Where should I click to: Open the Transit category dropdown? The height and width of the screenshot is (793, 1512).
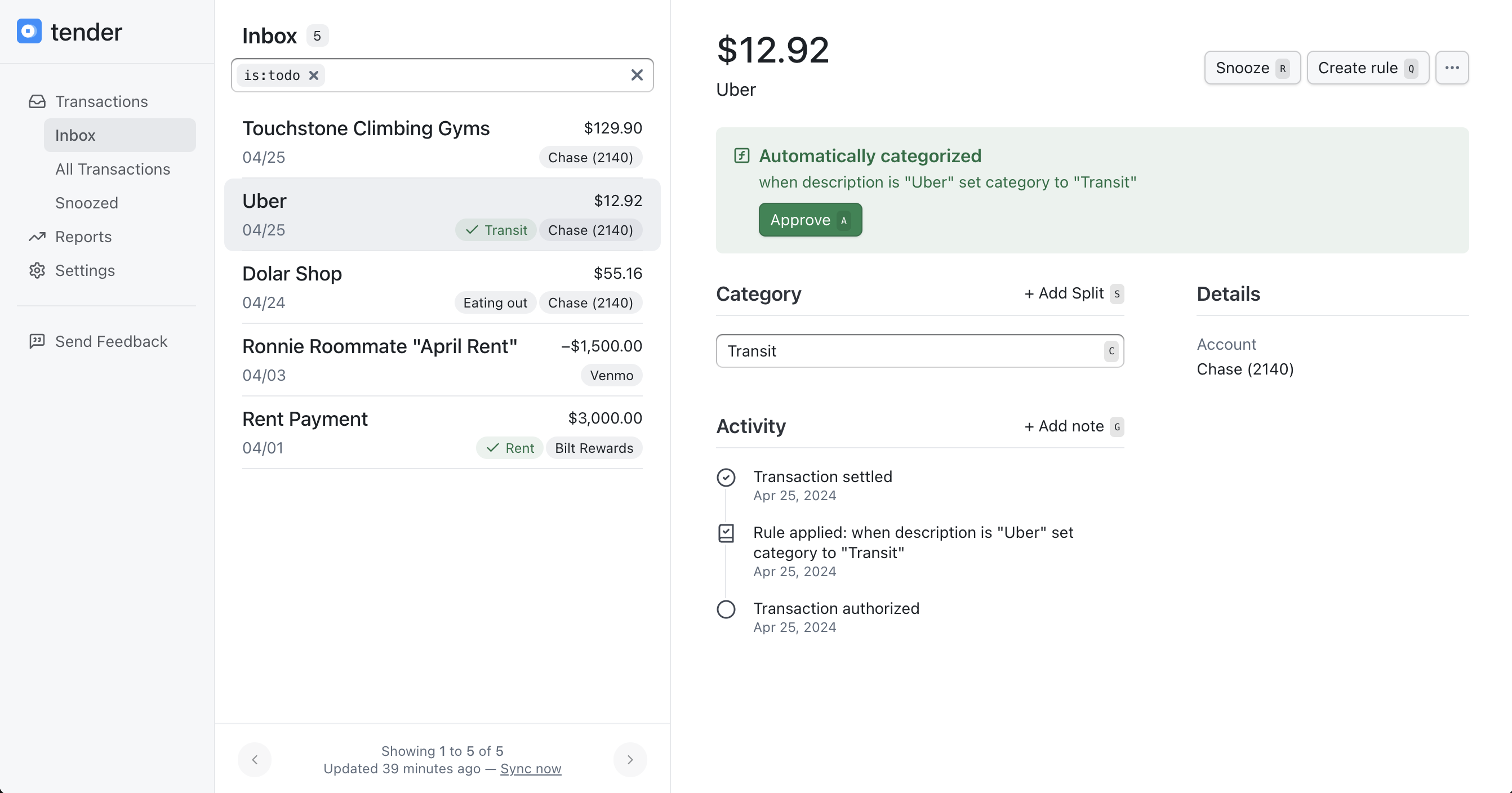919,351
